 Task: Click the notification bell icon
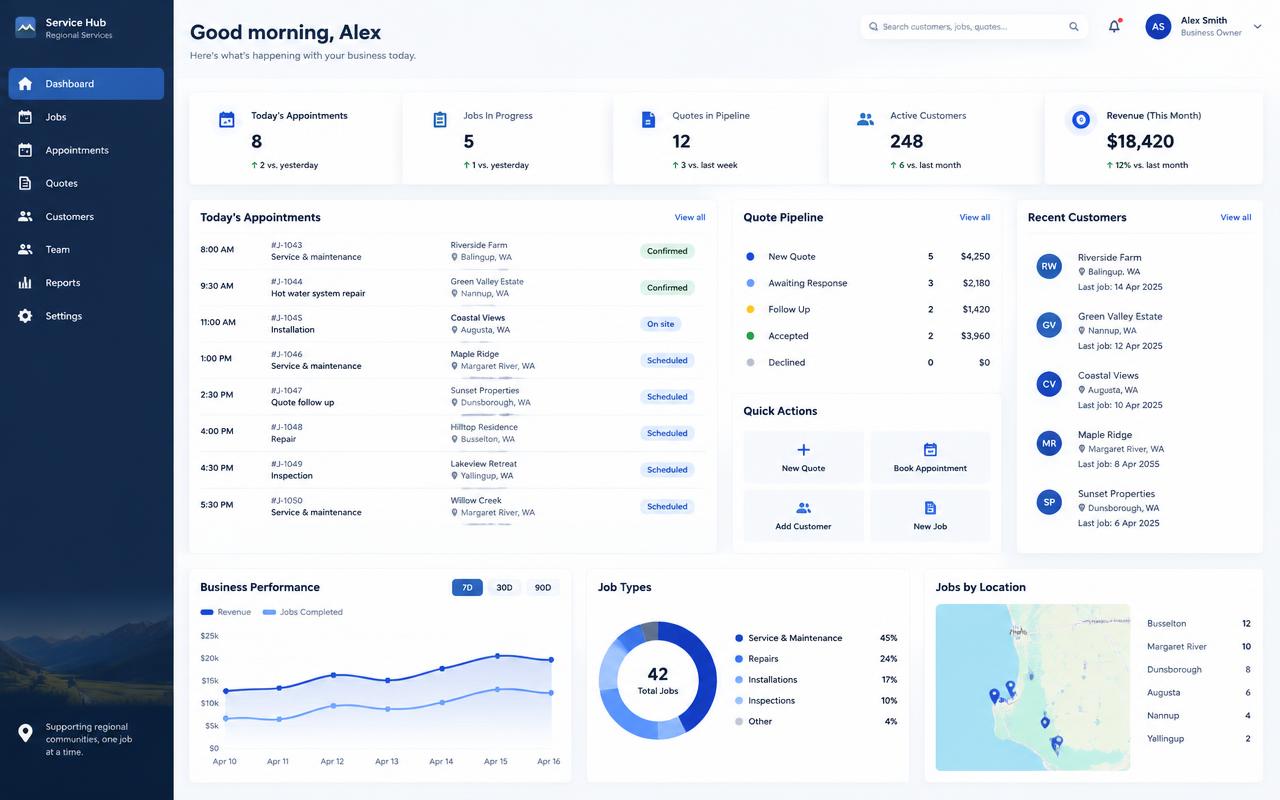[1114, 27]
